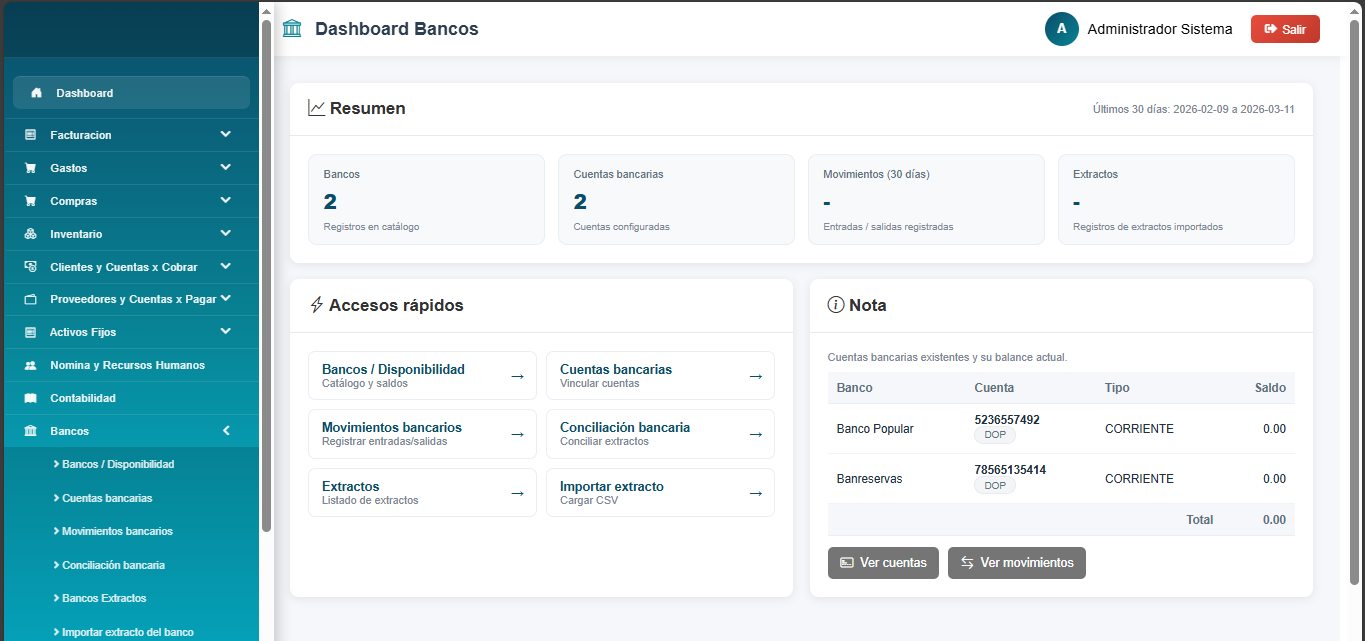
Task: Collapse the Bancos sidebar section chevron
Action: [226, 431]
